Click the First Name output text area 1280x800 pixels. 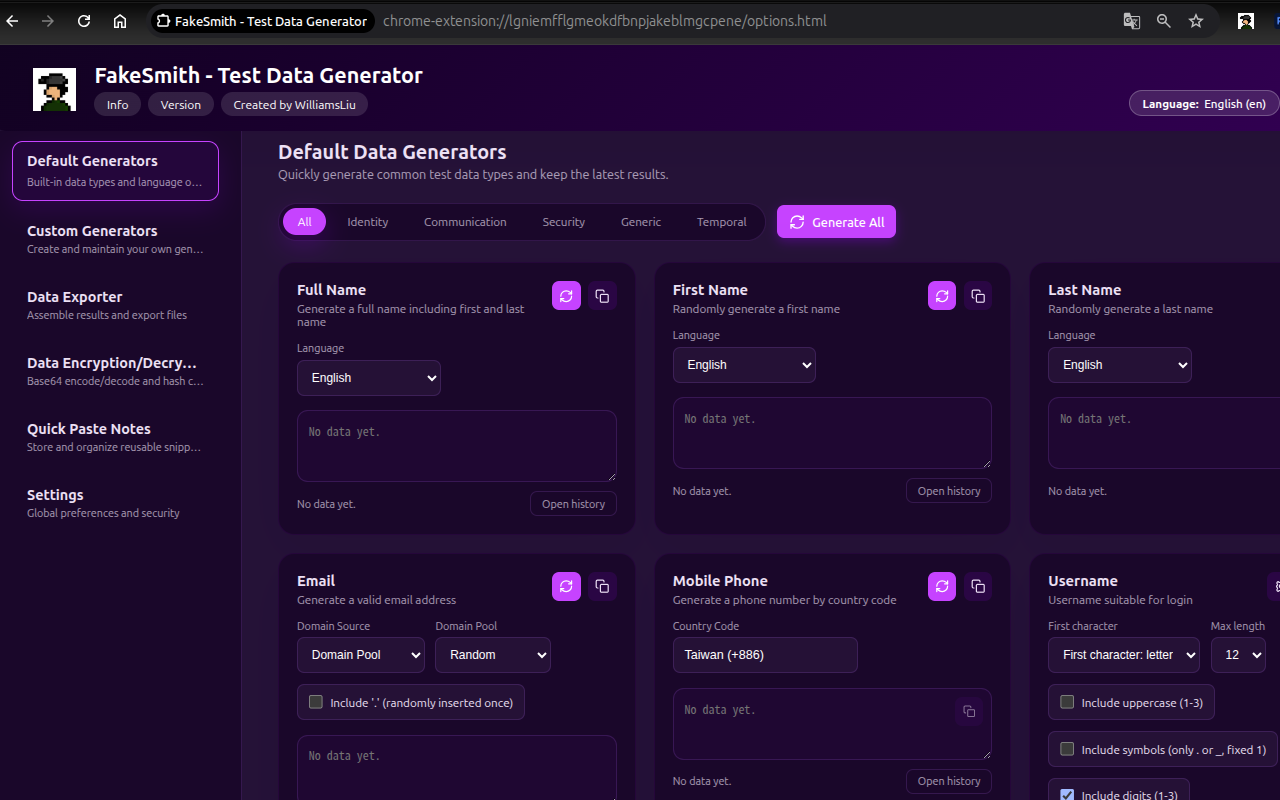832,433
